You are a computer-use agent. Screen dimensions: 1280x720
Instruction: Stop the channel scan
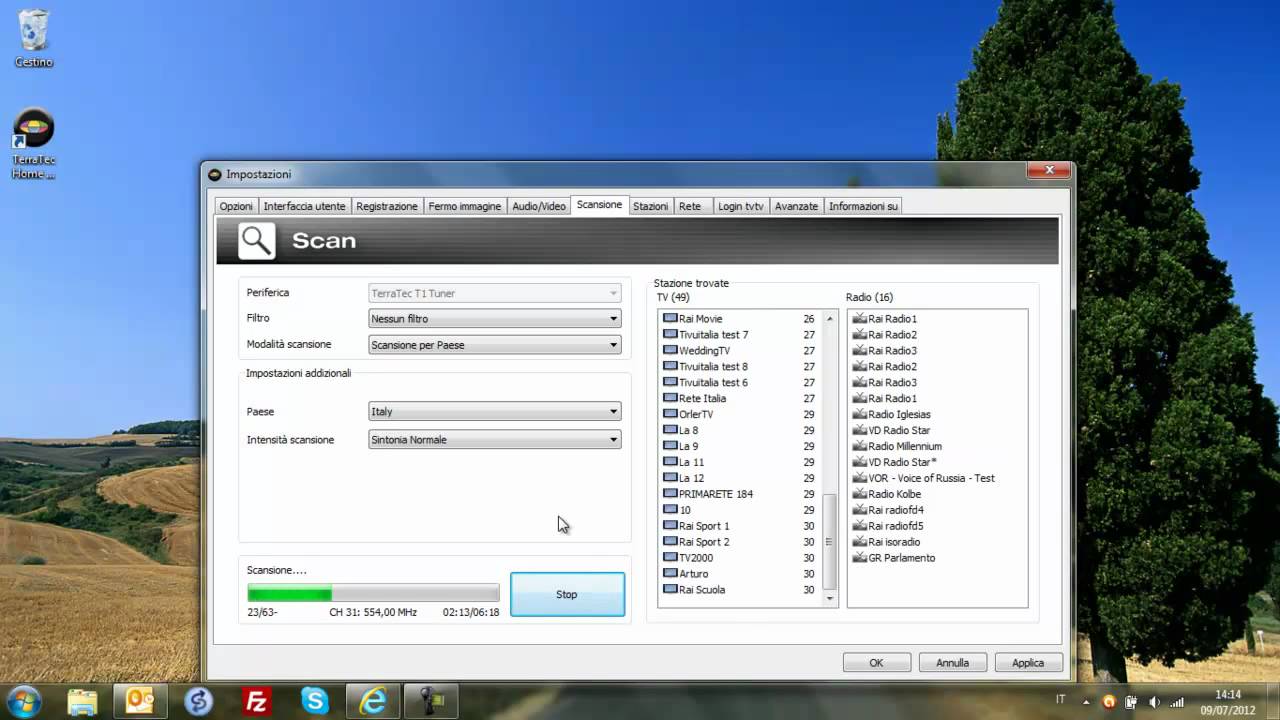tap(567, 594)
